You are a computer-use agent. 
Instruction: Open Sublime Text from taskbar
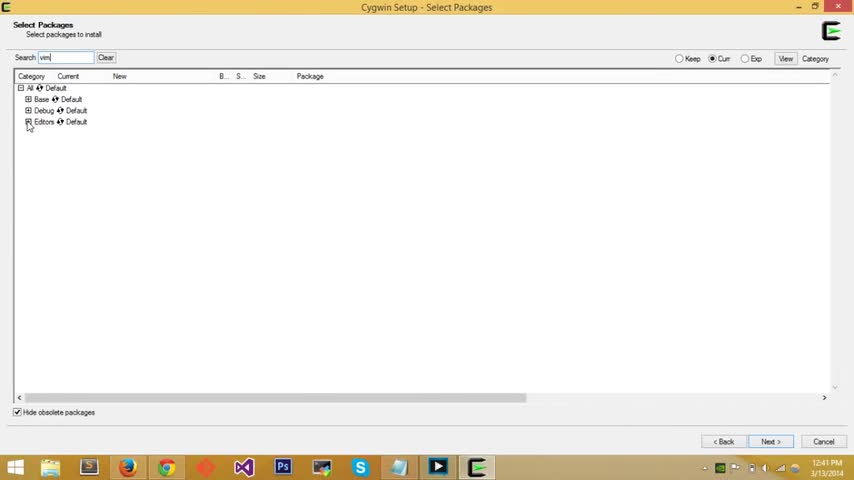(89, 467)
